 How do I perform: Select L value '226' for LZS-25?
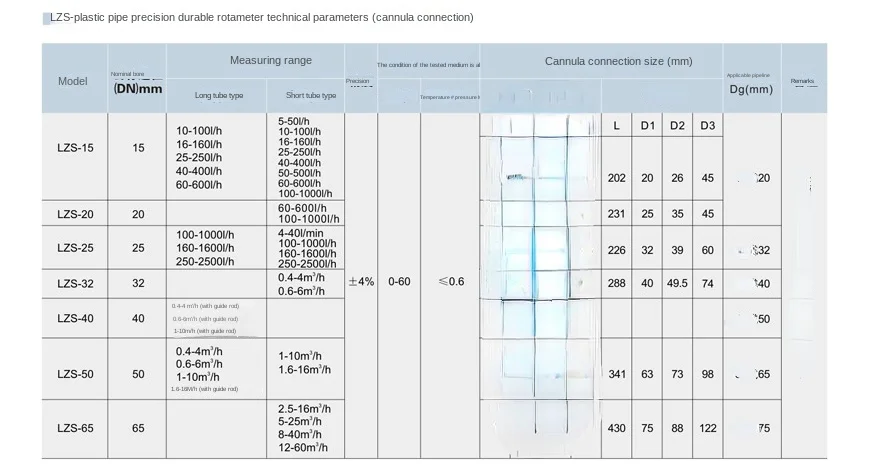[616, 250]
